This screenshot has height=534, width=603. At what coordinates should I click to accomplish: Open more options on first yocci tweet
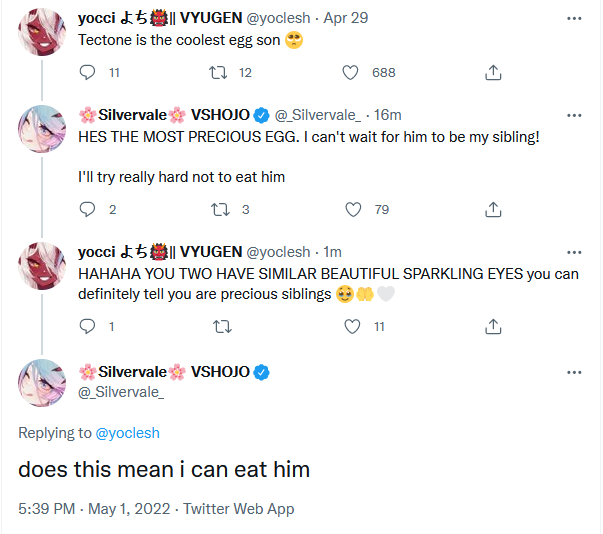click(x=574, y=18)
